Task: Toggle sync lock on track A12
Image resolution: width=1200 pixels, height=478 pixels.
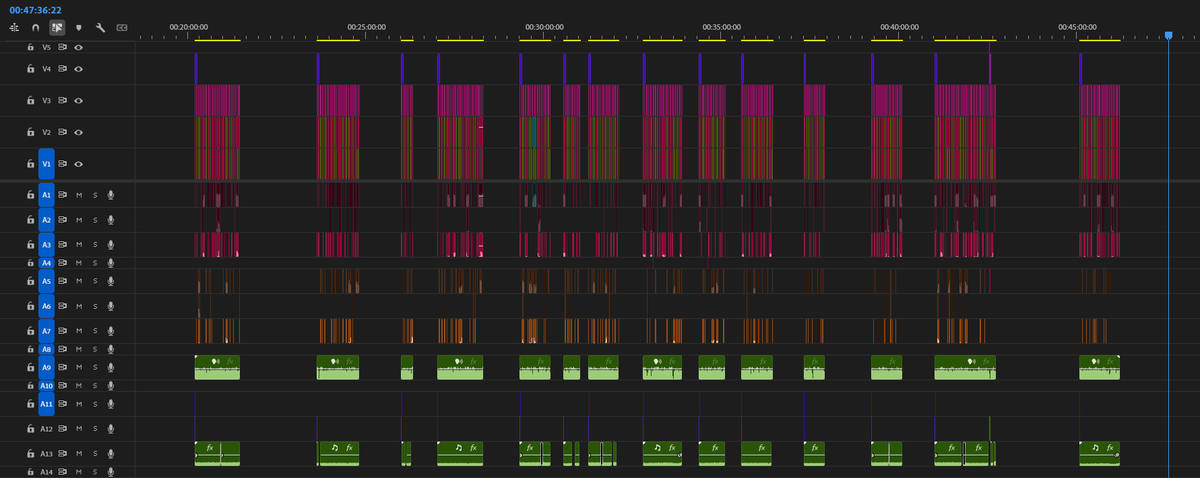Action: tap(62, 428)
